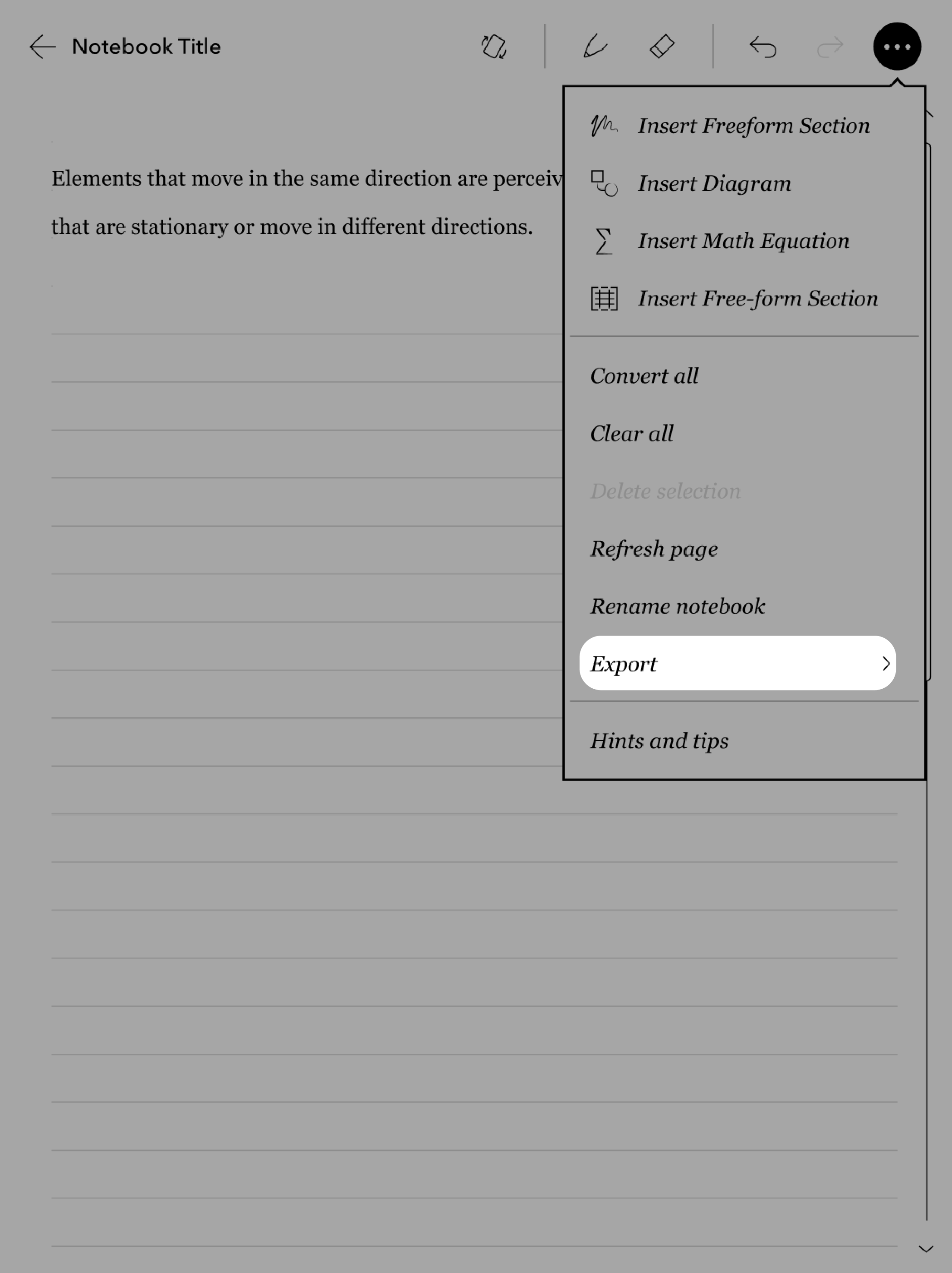
Task: Click Hints and tips option
Action: [x=659, y=740]
